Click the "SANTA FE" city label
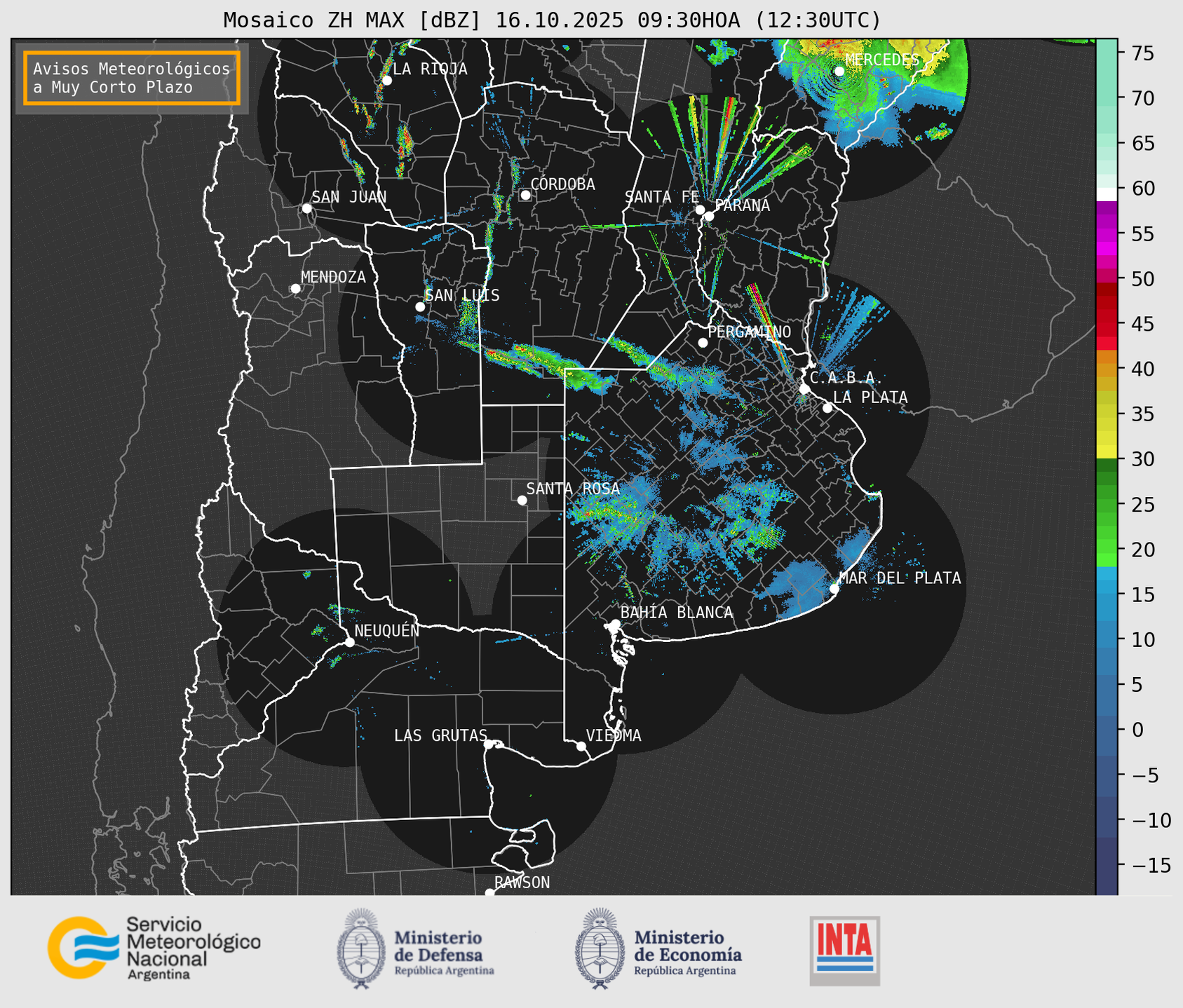This screenshot has width=1183, height=1008. point(662,197)
